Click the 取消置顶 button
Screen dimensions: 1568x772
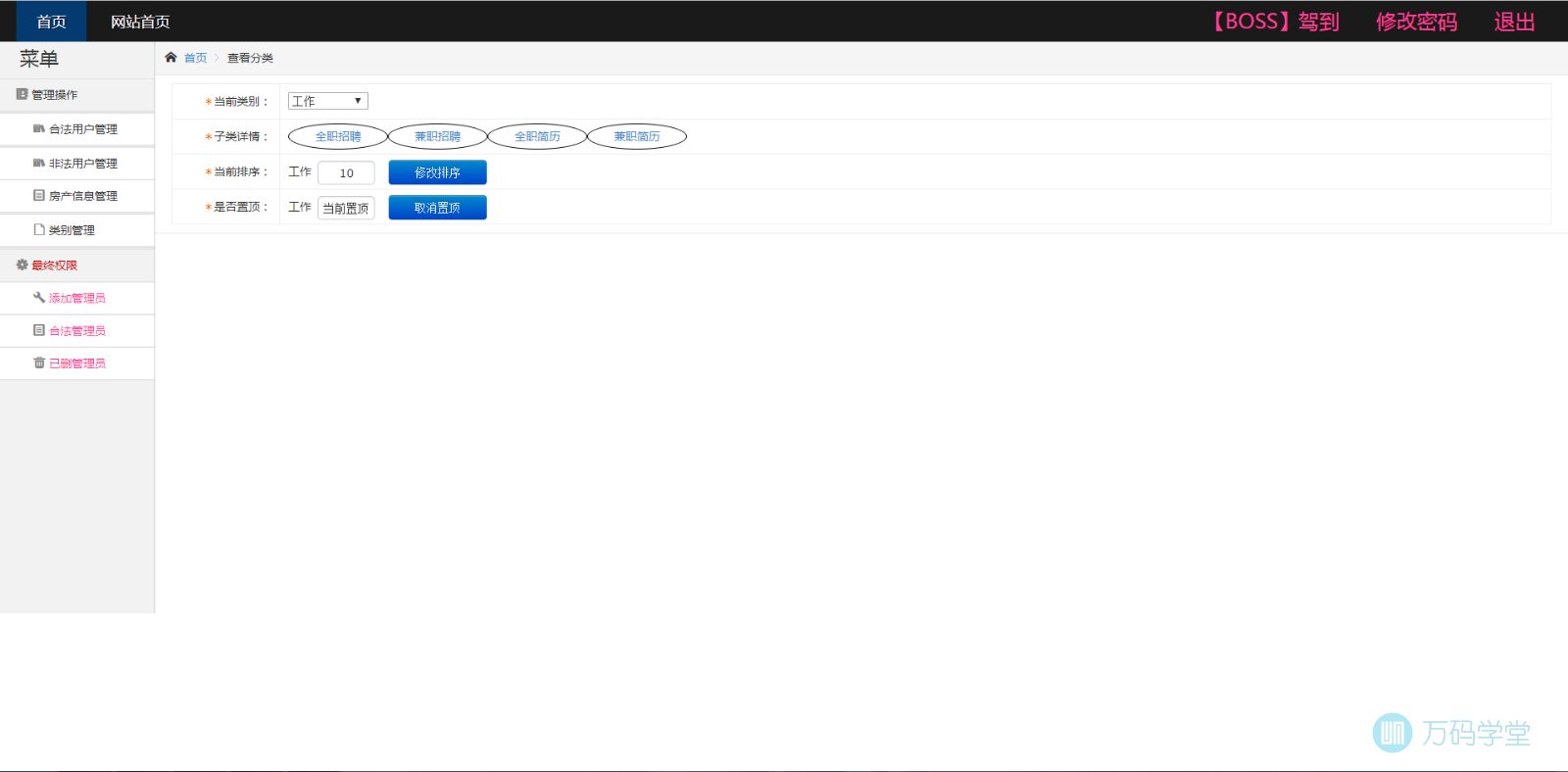click(437, 208)
